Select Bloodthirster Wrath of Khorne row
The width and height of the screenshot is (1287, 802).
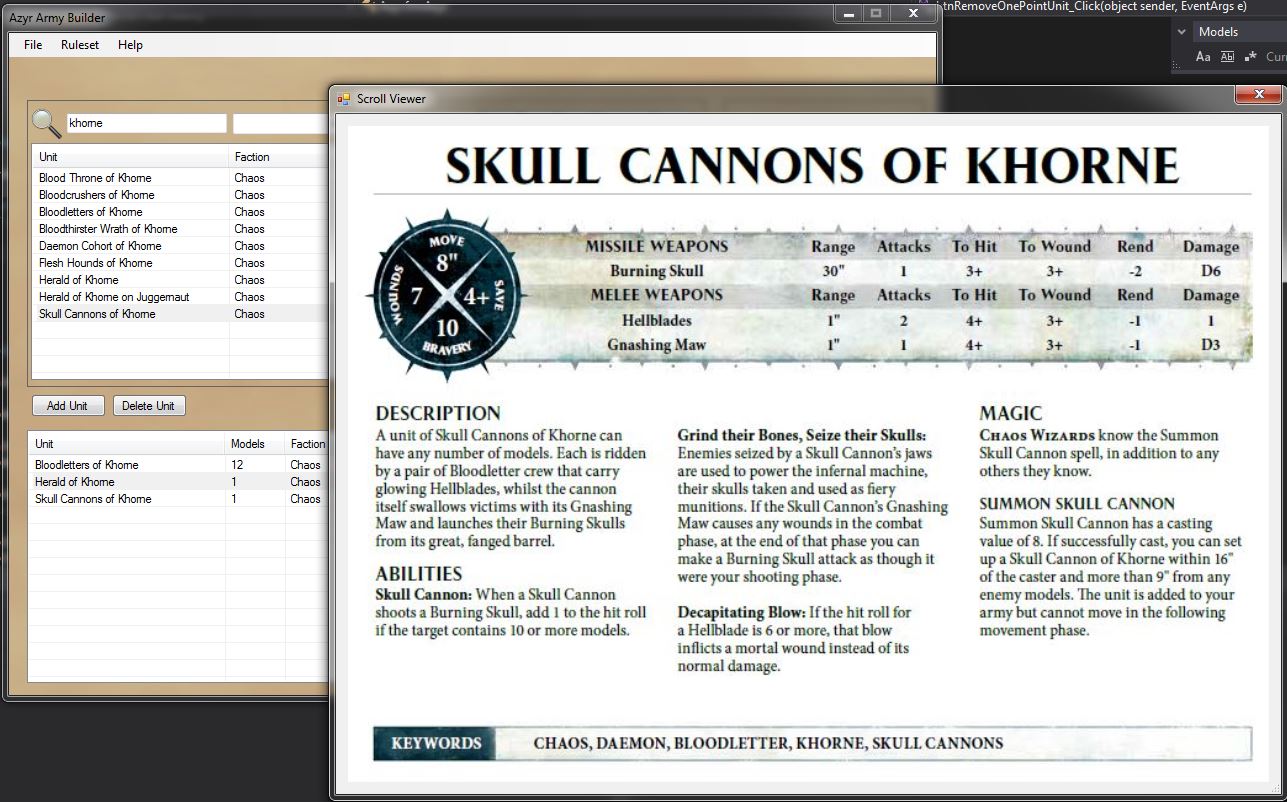click(181, 229)
